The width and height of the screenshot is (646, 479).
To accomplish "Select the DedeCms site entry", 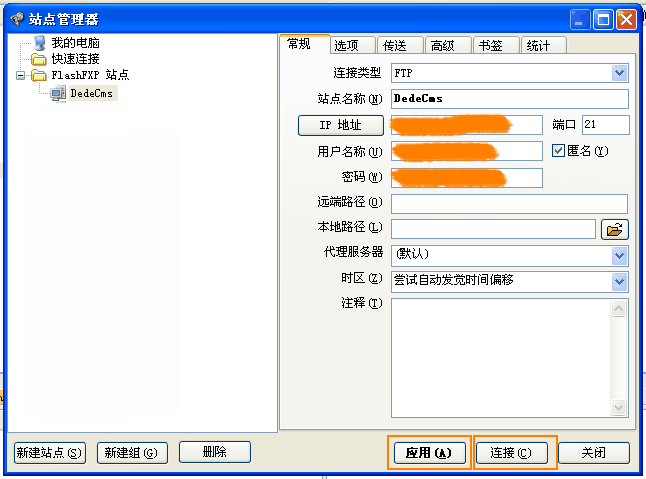I will tap(91, 93).
